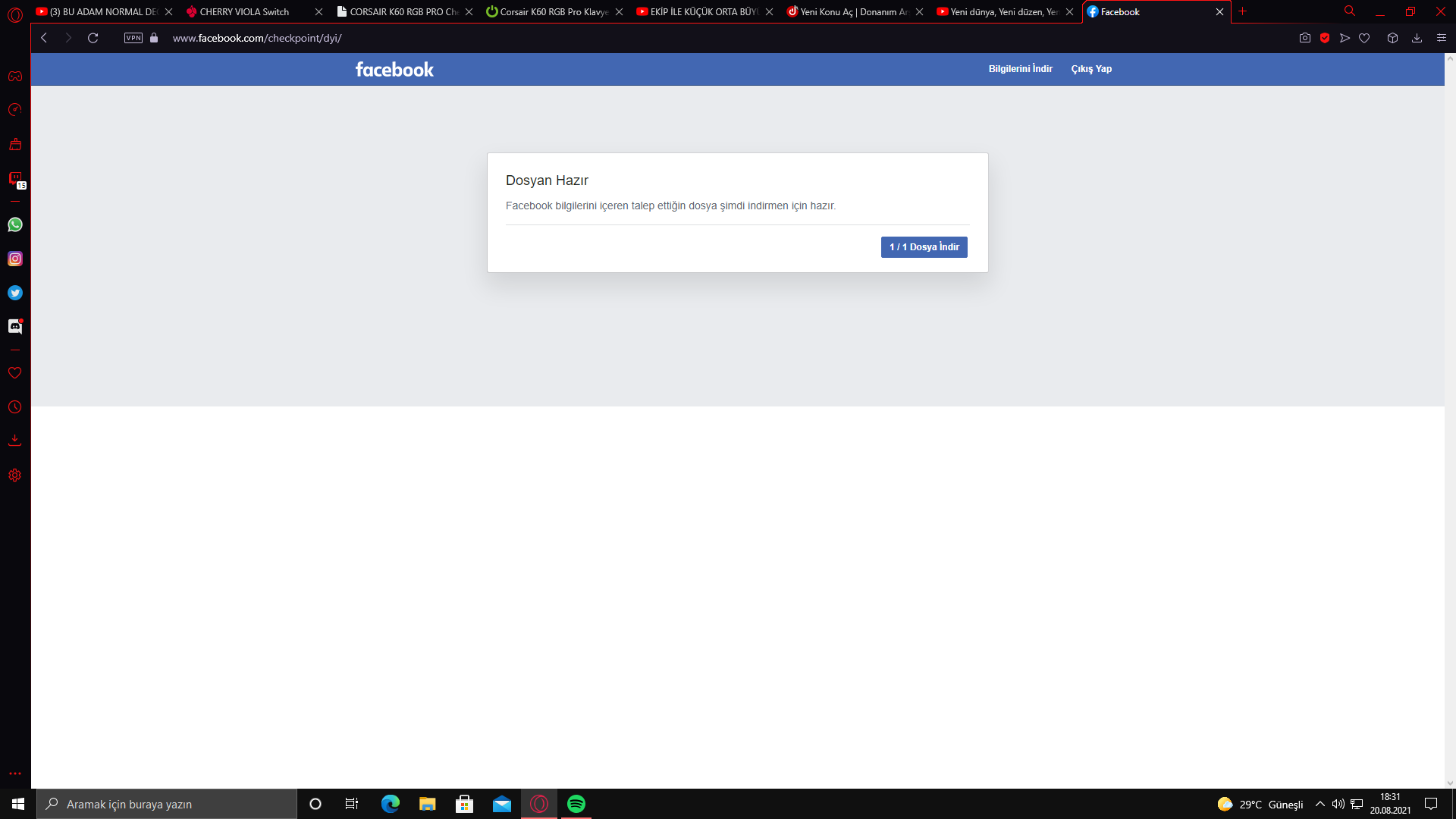Add page to bookmarks heart icon

pyautogui.click(x=1364, y=38)
